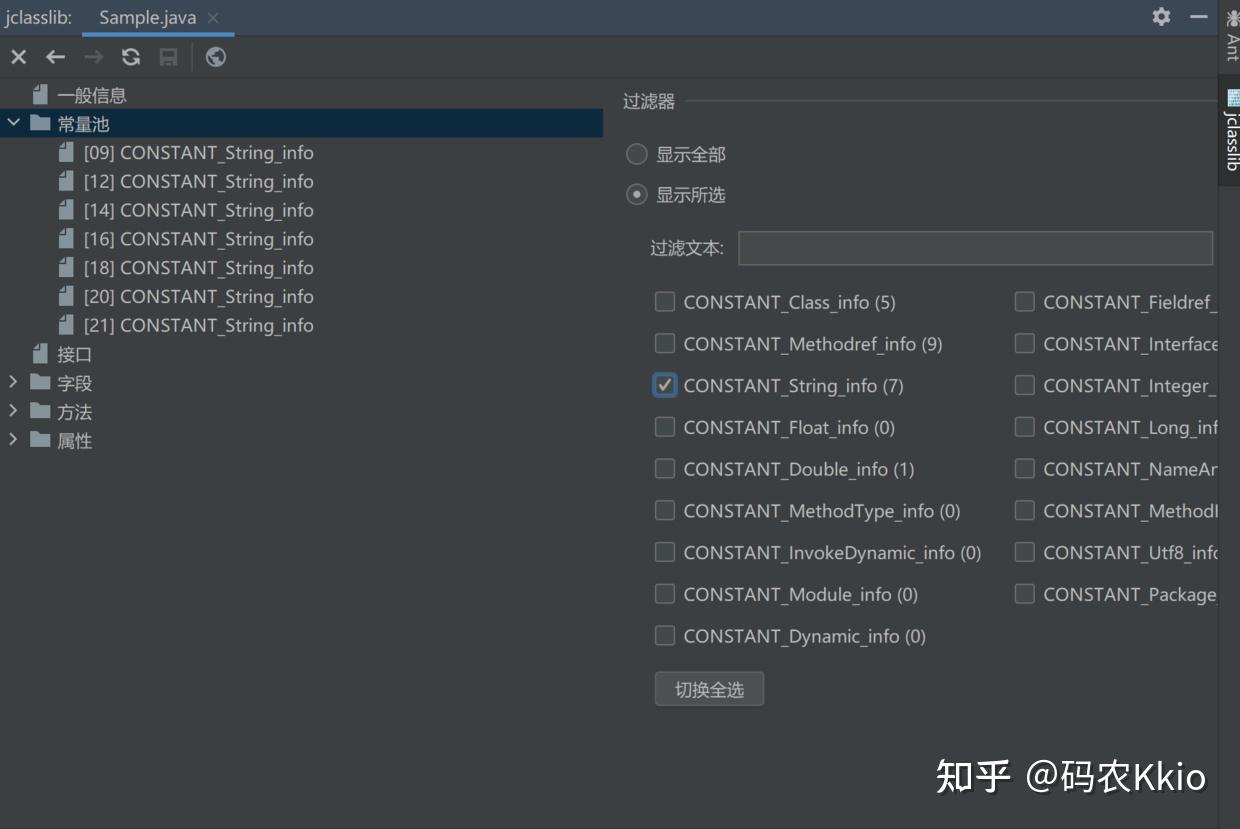Select the 显示全部 radio button

[637, 154]
